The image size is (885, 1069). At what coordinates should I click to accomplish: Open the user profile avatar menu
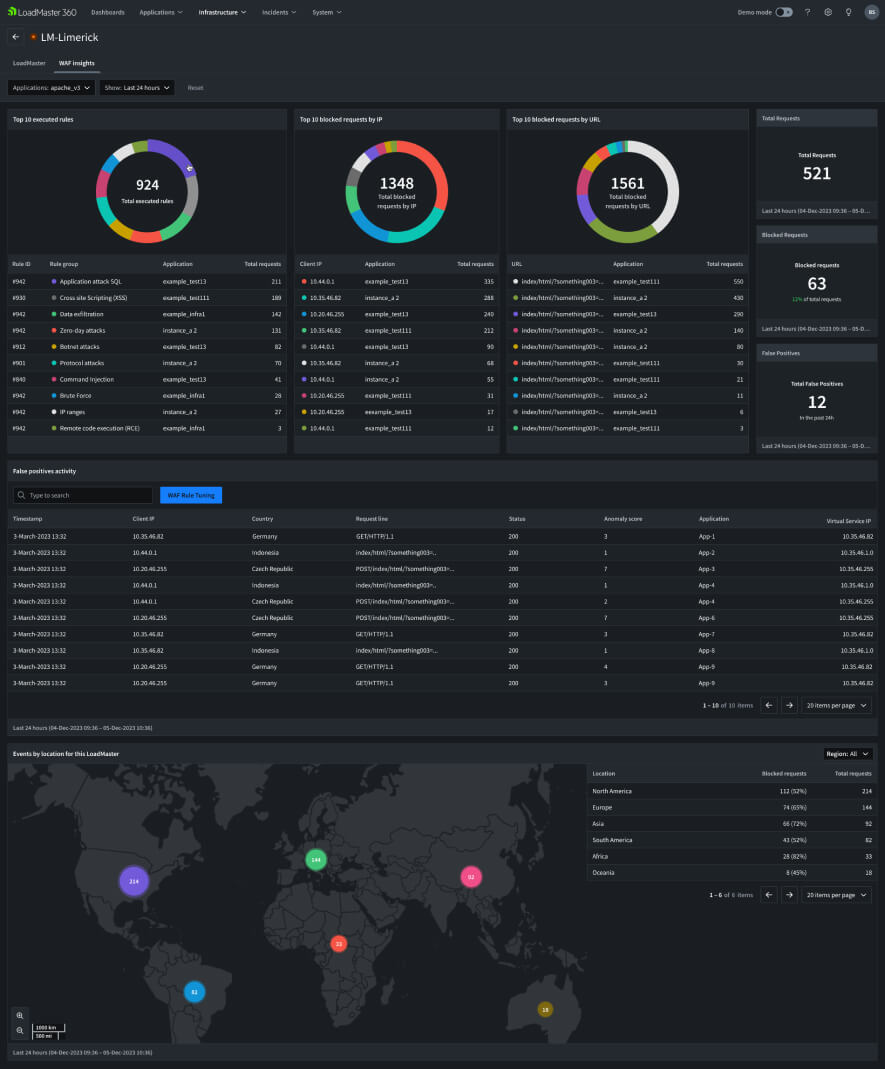(872, 12)
